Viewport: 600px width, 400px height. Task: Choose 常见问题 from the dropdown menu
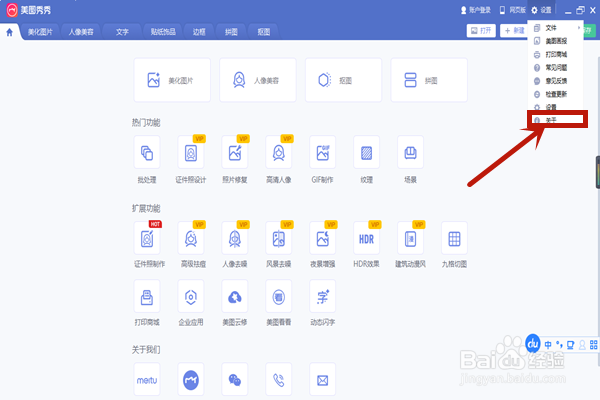click(x=556, y=67)
